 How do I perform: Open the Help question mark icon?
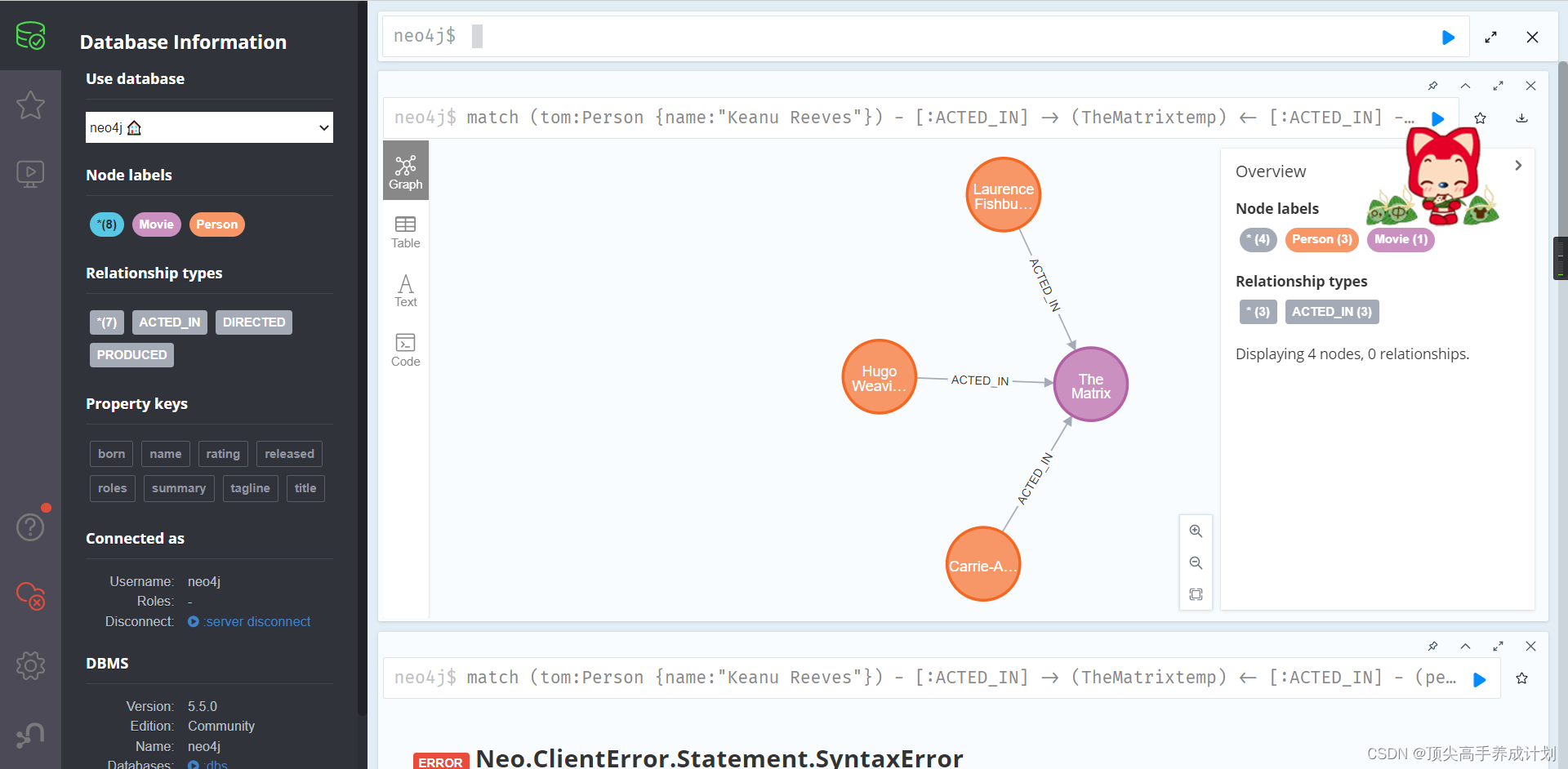[x=30, y=527]
